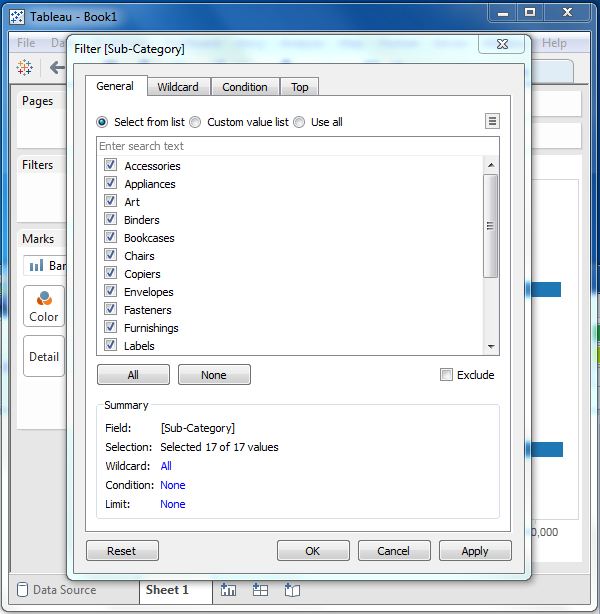
Task: Click the Color marks card button
Action: tap(44, 306)
